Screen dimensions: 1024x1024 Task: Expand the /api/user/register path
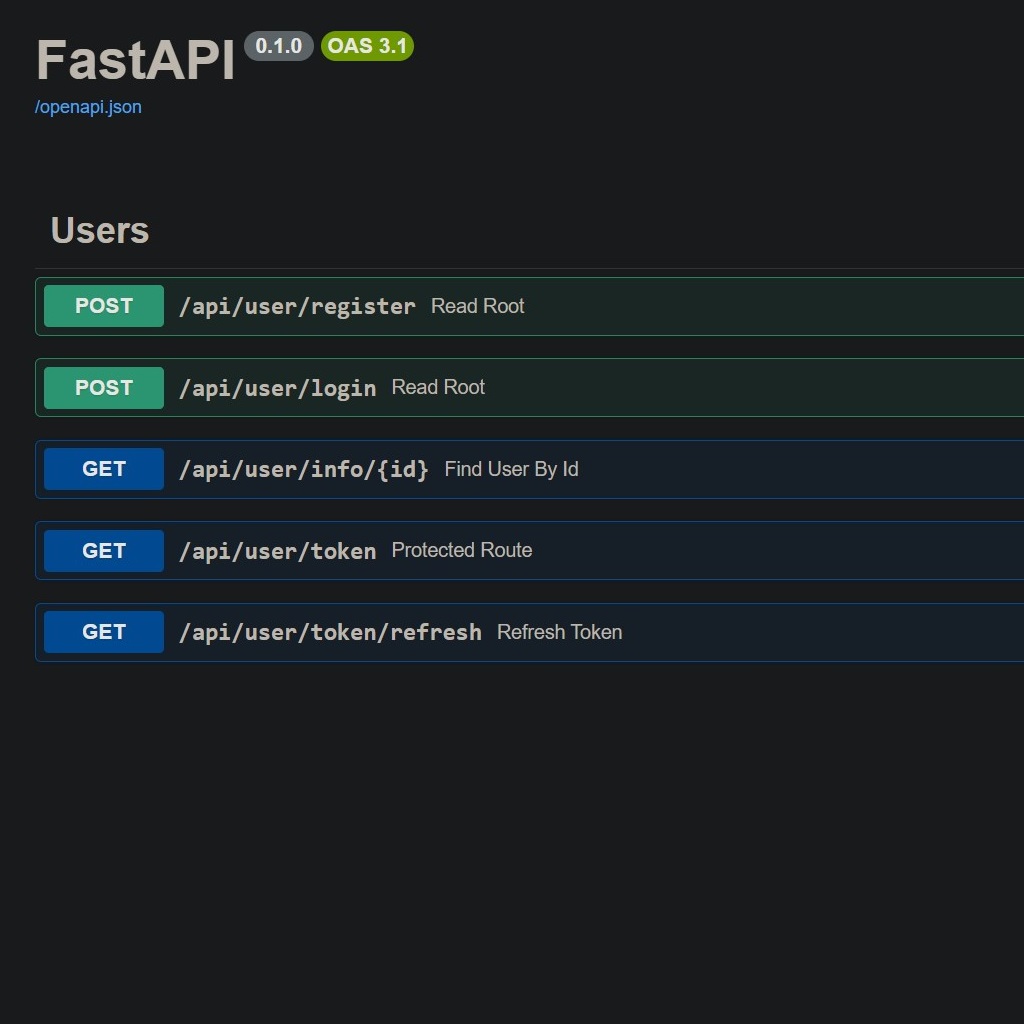(297, 306)
